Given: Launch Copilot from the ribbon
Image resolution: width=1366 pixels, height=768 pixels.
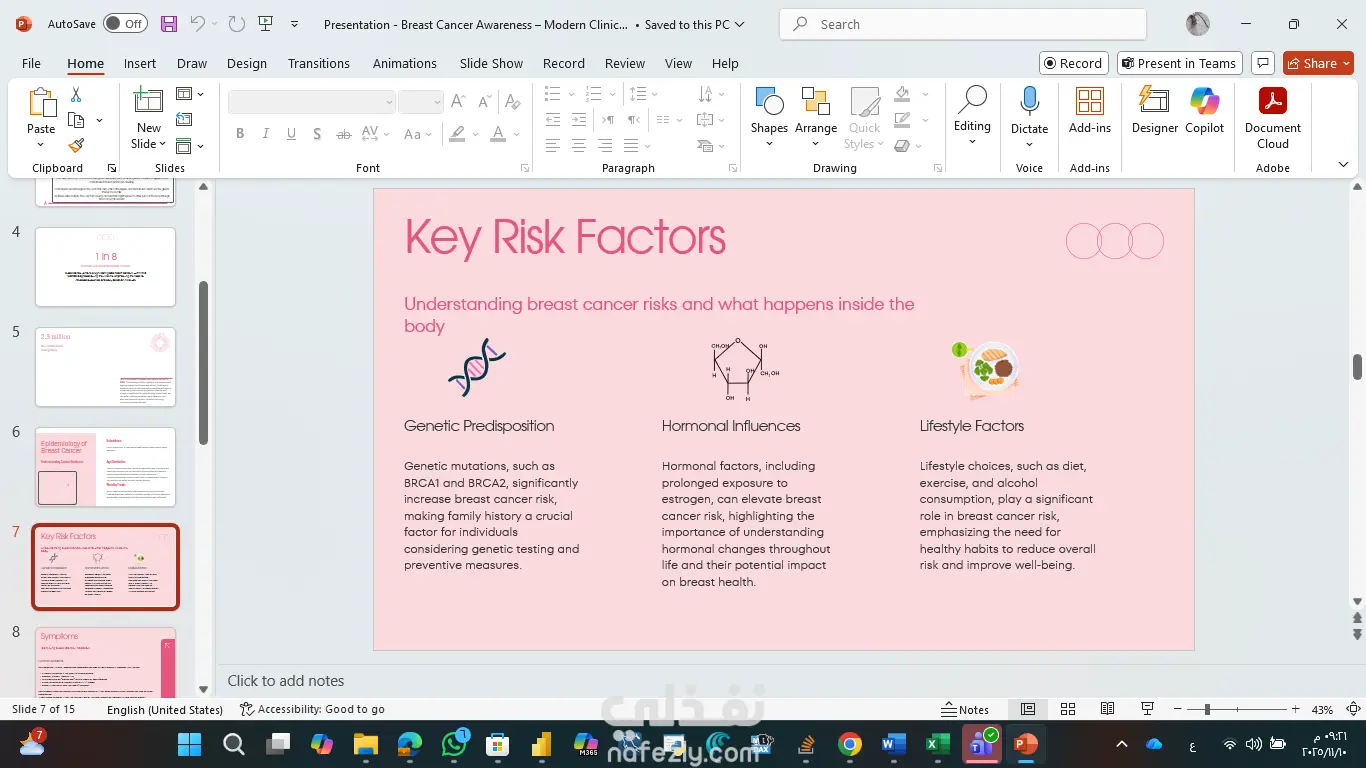Looking at the screenshot, I should 1204,110.
